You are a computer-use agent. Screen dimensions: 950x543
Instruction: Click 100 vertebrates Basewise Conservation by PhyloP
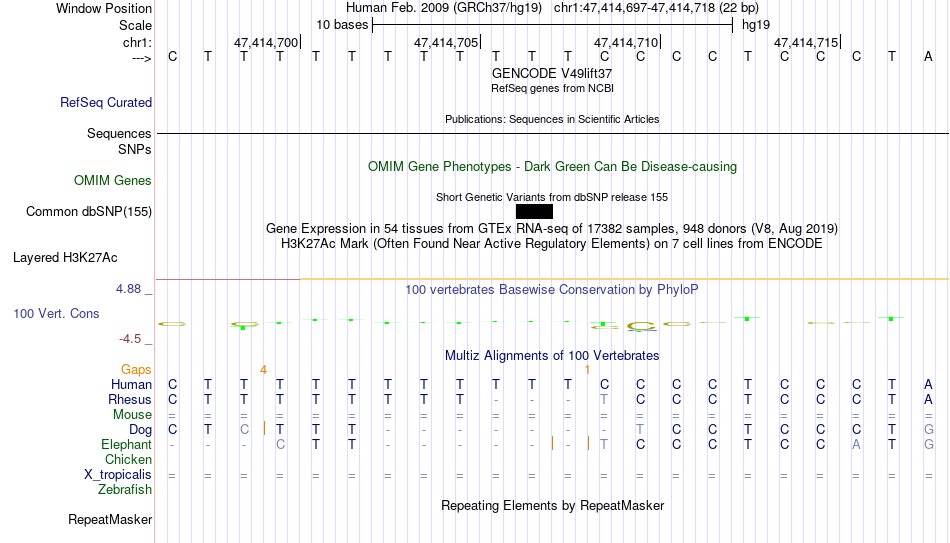click(x=551, y=290)
